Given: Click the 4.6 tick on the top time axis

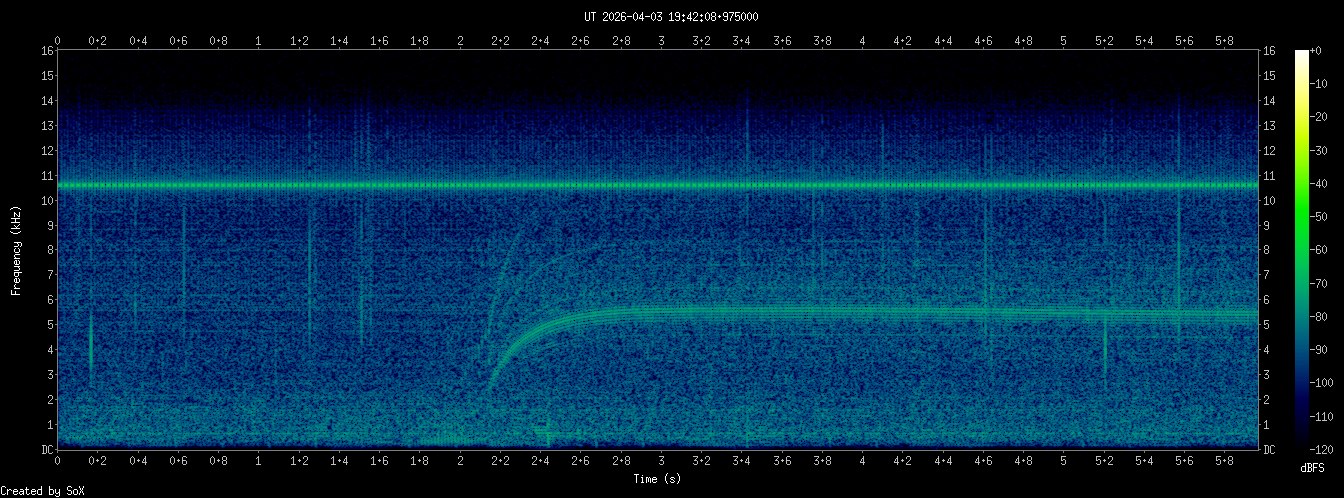Looking at the screenshot, I should tap(983, 41).
